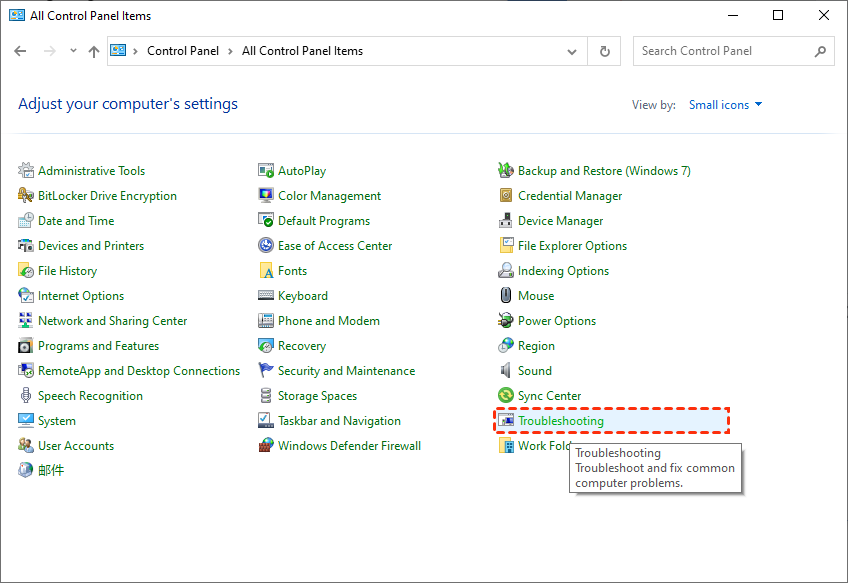Viewport: 848px width, 583px height.
Task: Click the Ease of Access Center icon
Action: tap(266, 246)
